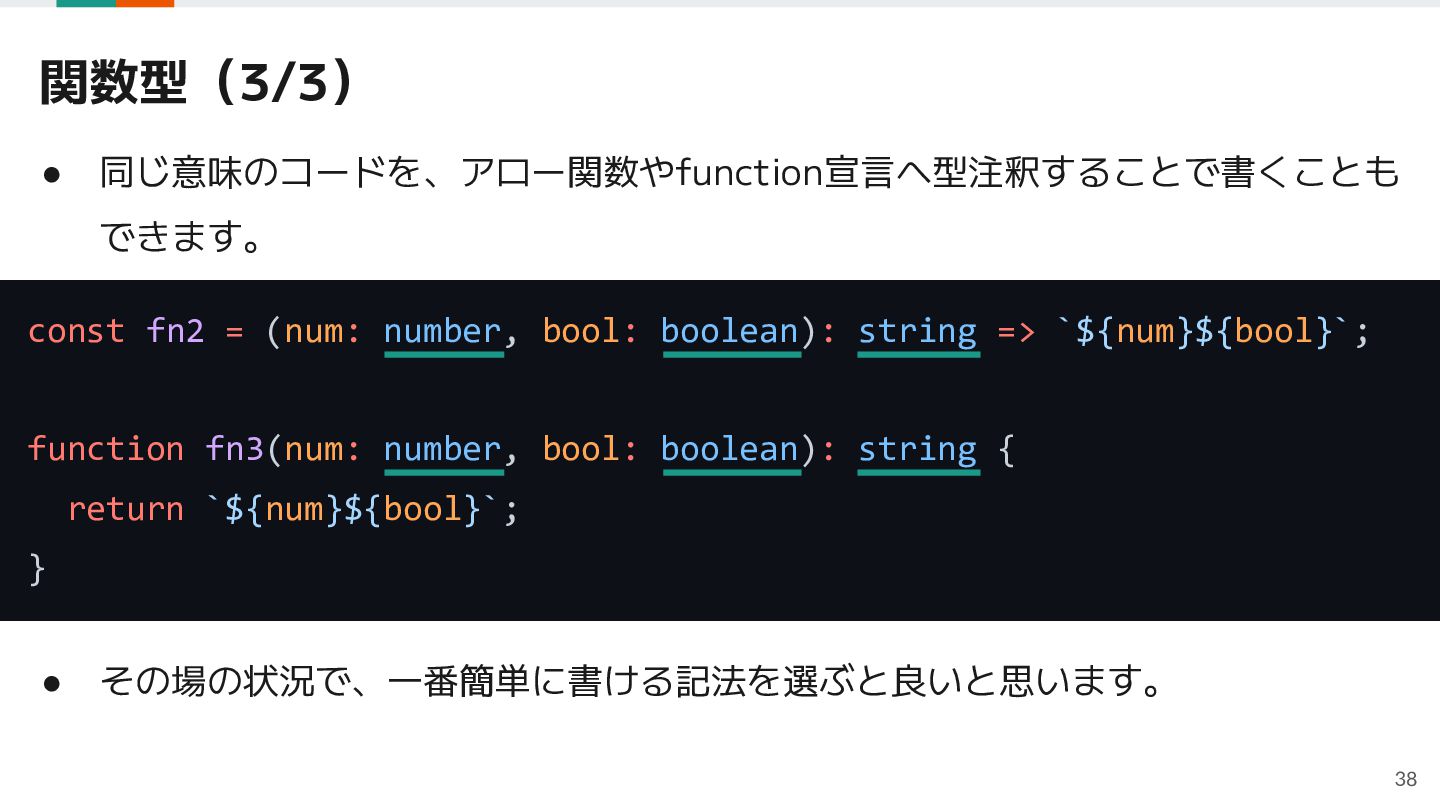
Task: Click the closing curly brace of fn3
Action: [37, 568]
